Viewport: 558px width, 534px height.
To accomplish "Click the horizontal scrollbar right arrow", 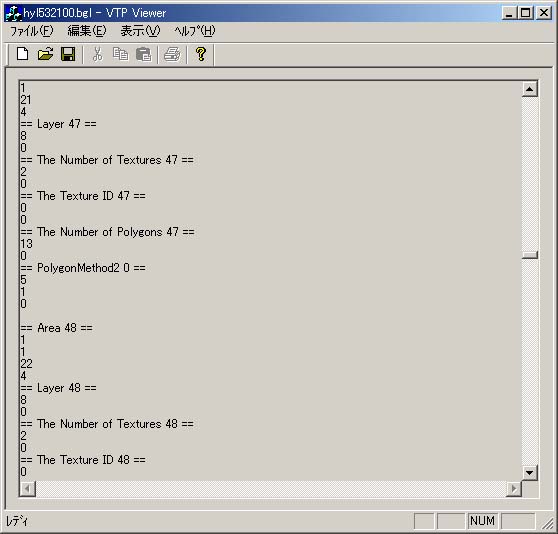I will pos(514,488).
